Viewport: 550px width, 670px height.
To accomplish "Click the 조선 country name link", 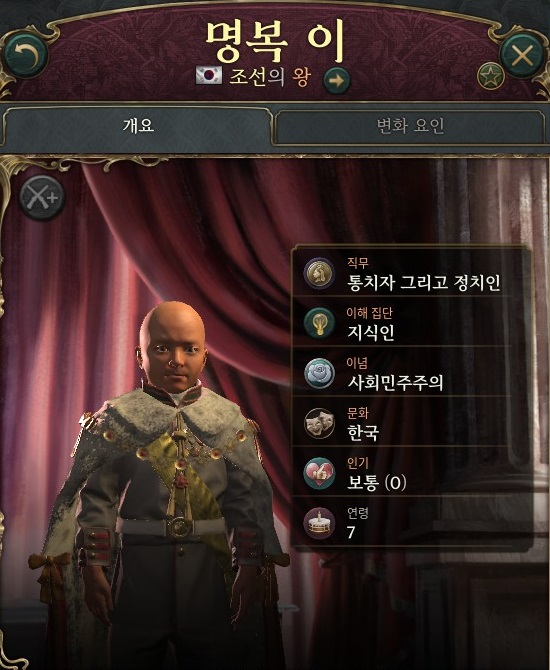I will (248, 76).
